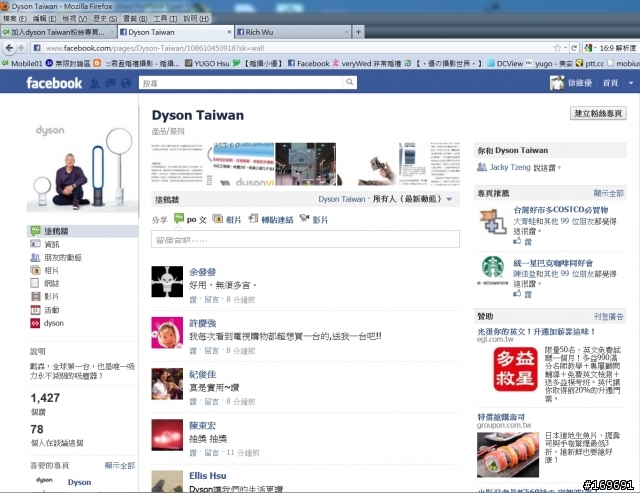Expand the wall filter dropdown arrow
Image resolution: width=640 pixels, height=493 pixels.
click(x=449, y=199)
